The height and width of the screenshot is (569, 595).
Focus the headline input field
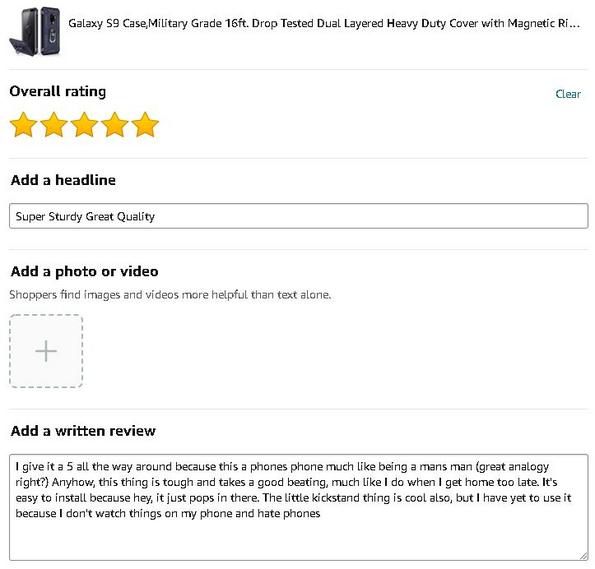click(x=299, y=216)
